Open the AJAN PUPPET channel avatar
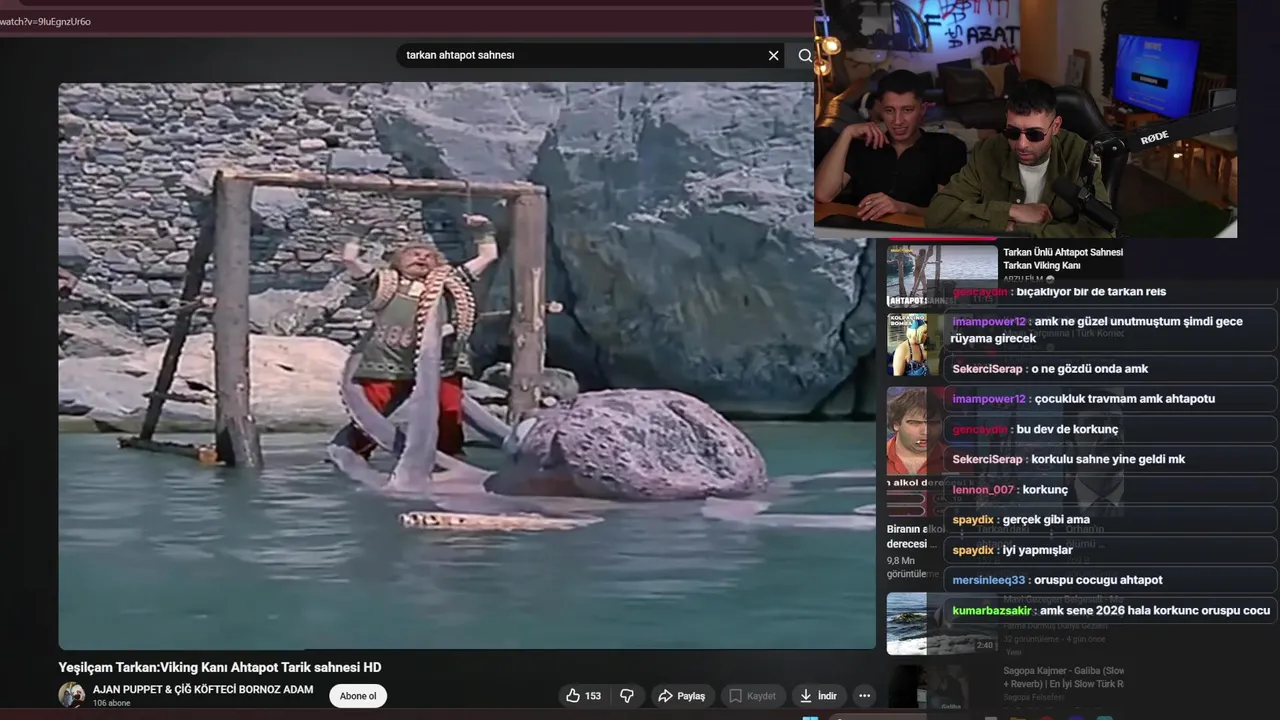The height and width of the screenshot is (720, 1280). coord(71,695)
